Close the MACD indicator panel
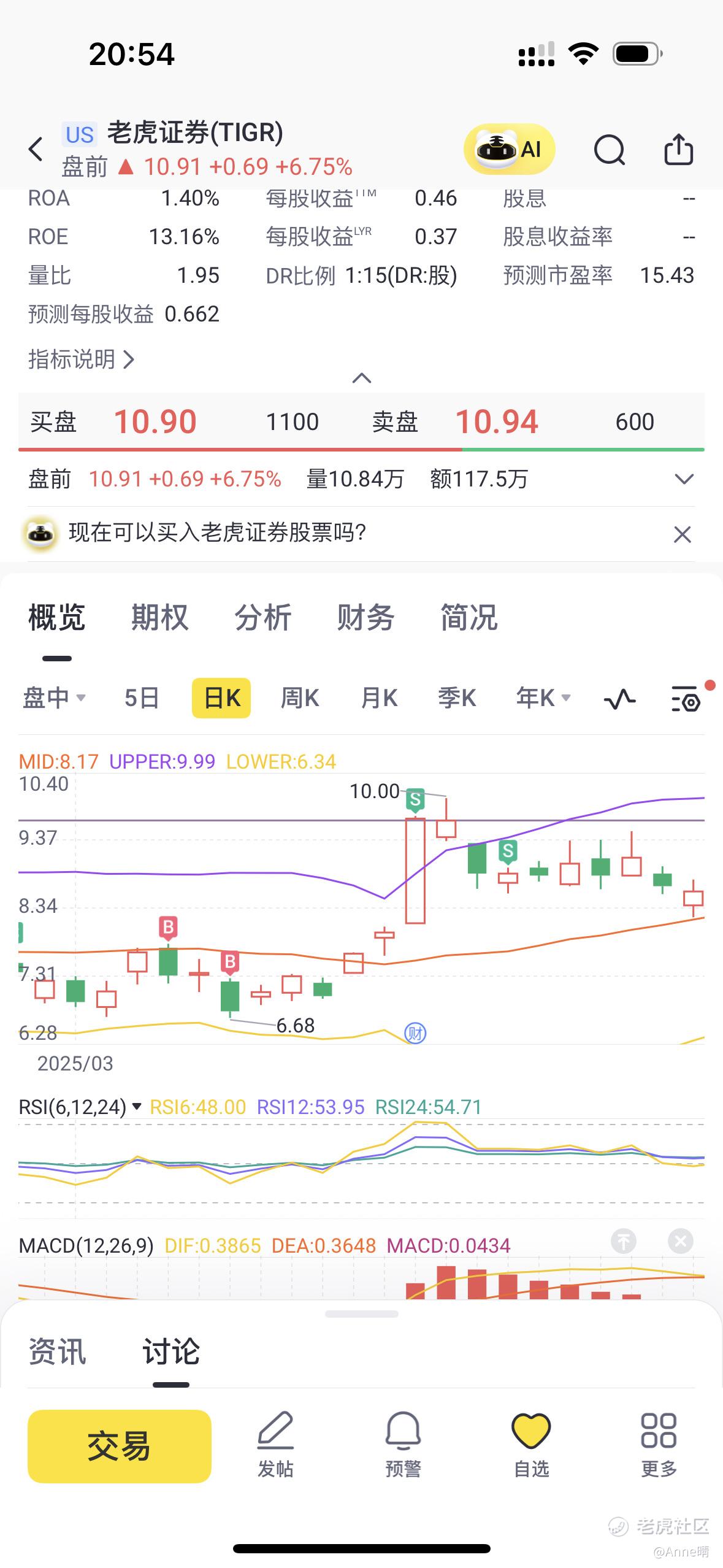Image resolution: width=723 pixels, height=1568 pixels. [680, 1241]
